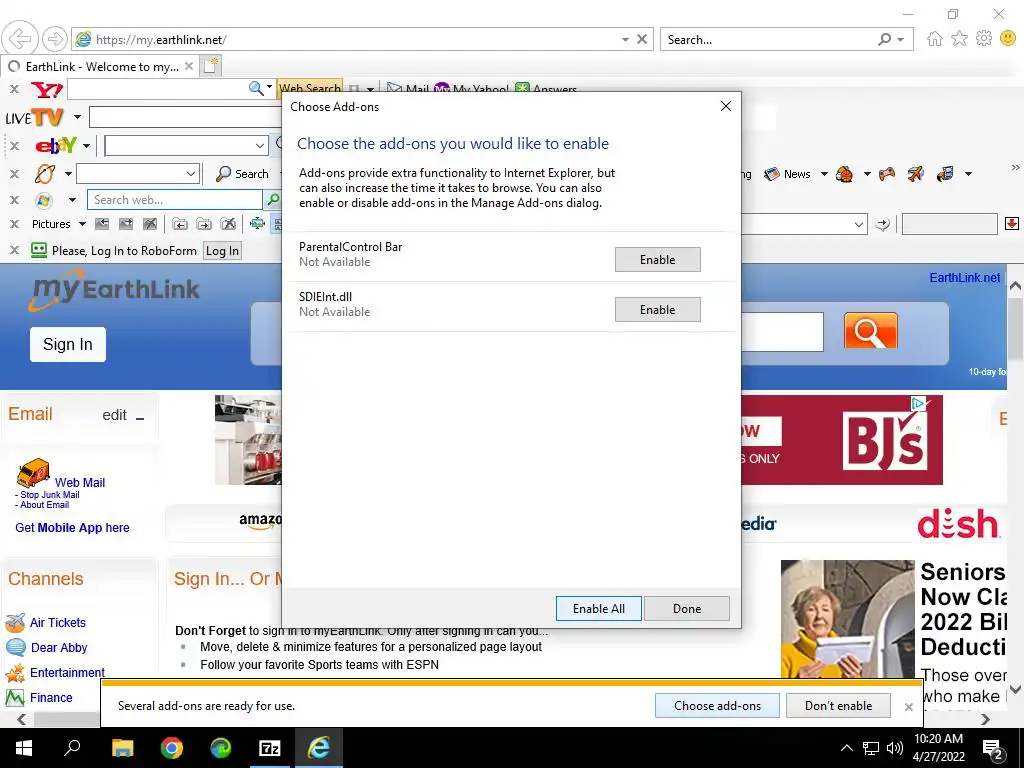Image resolution: width=1024 pixels, height=768 pixels.
Task: Click the next folder icon in Pictures toolbar
Action: coord(204,224)
